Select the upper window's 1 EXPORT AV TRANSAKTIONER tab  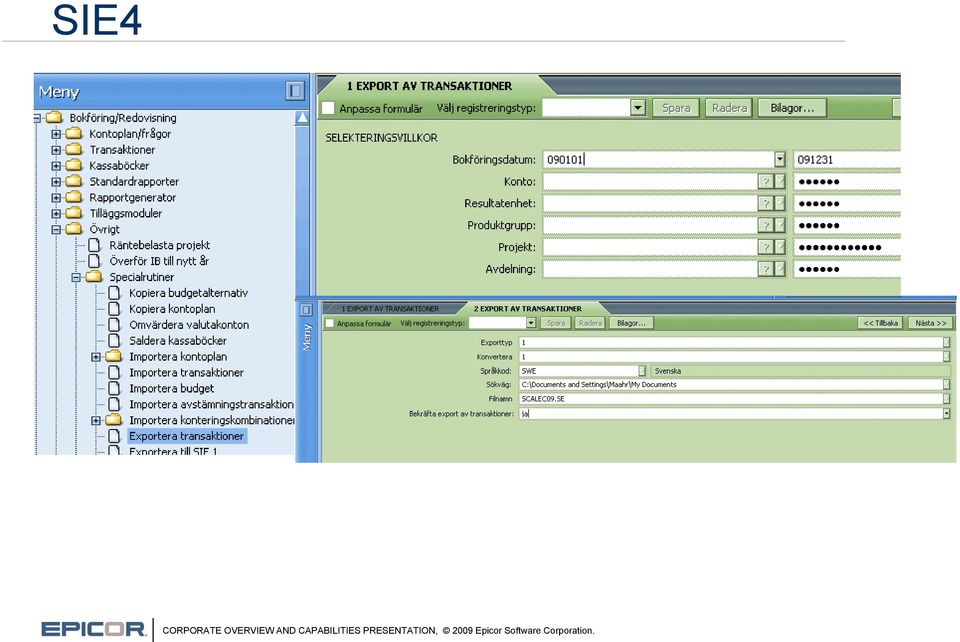point(429,86)
